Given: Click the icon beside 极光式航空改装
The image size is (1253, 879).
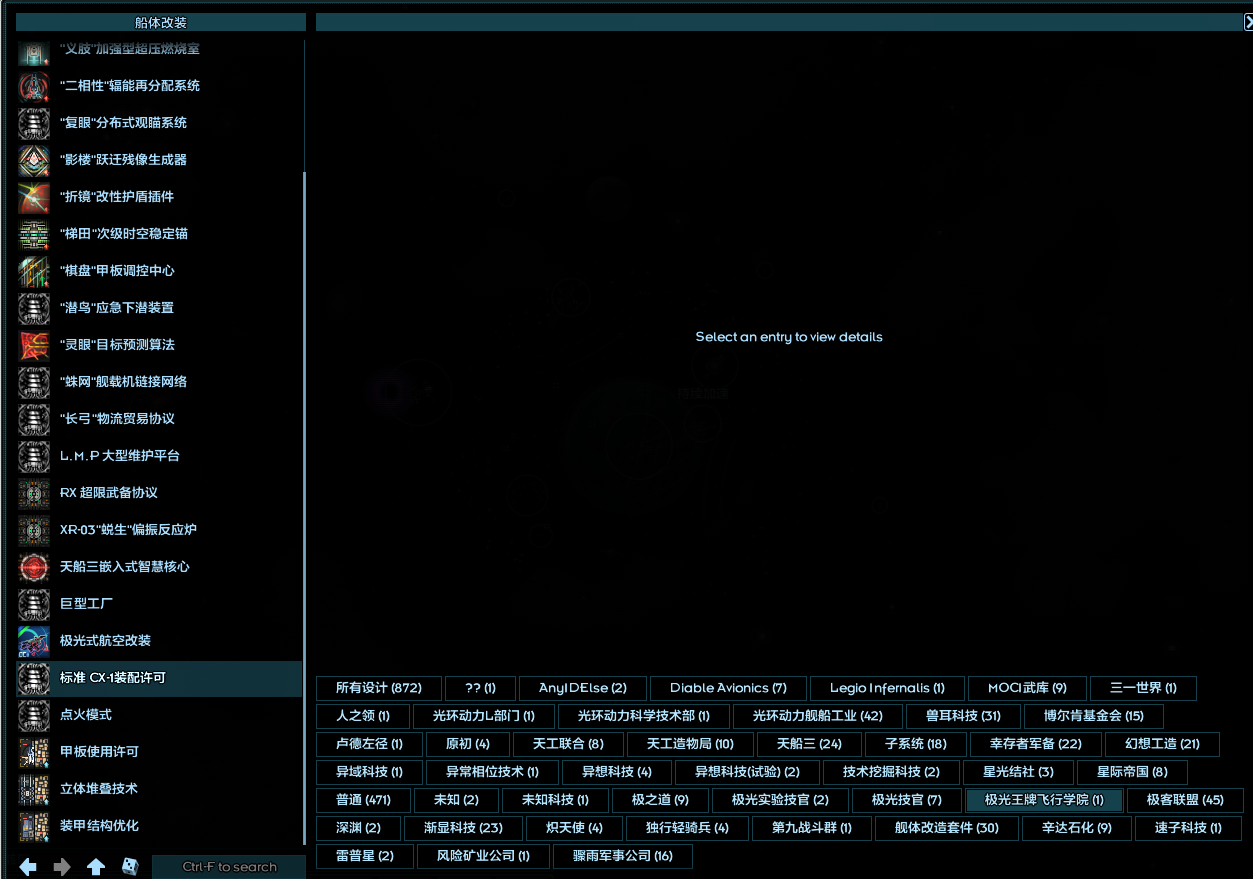Looking at the screenshot, I should pyautogui.click(x=34, y=641).
